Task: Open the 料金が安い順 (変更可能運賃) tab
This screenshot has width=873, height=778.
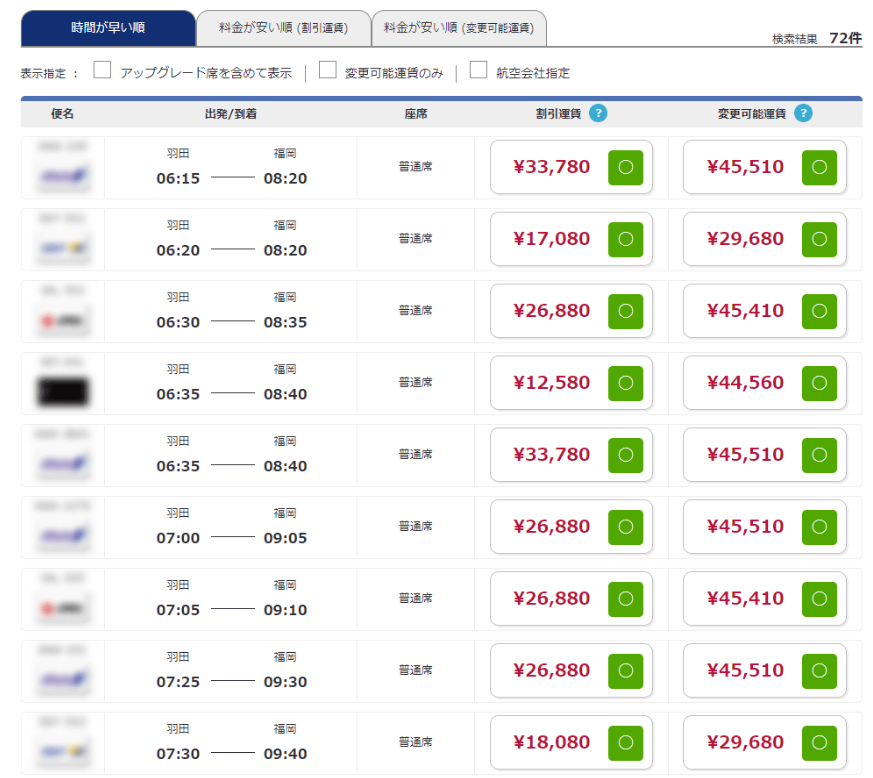Action: coord(459,28)
